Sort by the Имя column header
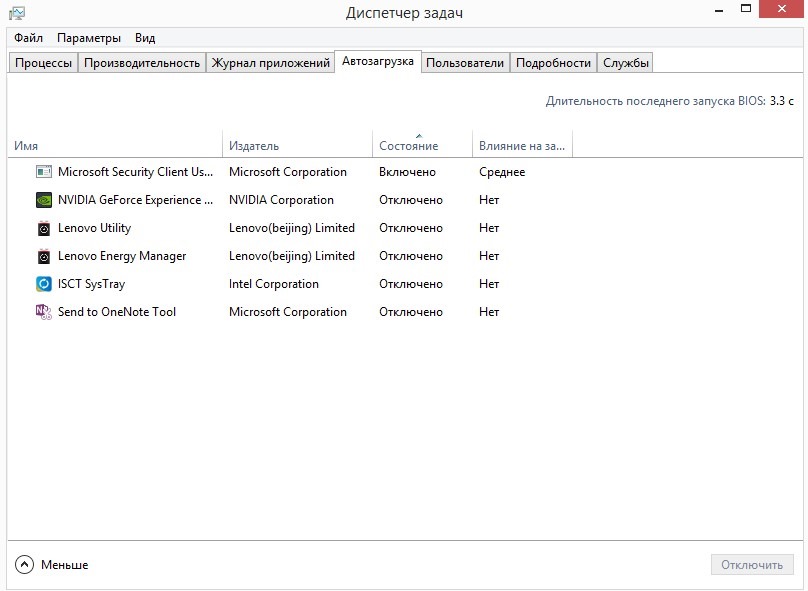The height and width of the screenshot is (591, 808). point(114,146)
